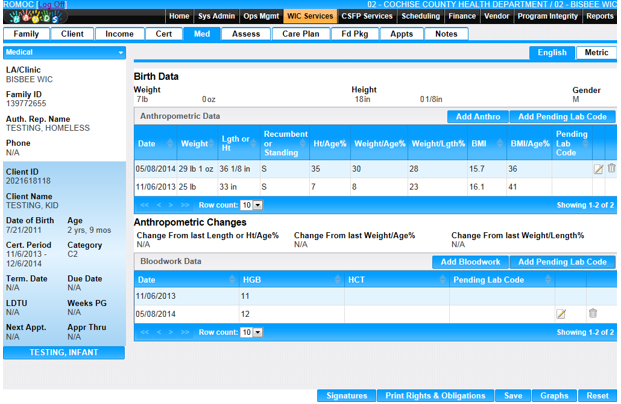Viewport: 621px width, 404px height.
Task: Click the Reset button
Action: coord(597,396)
